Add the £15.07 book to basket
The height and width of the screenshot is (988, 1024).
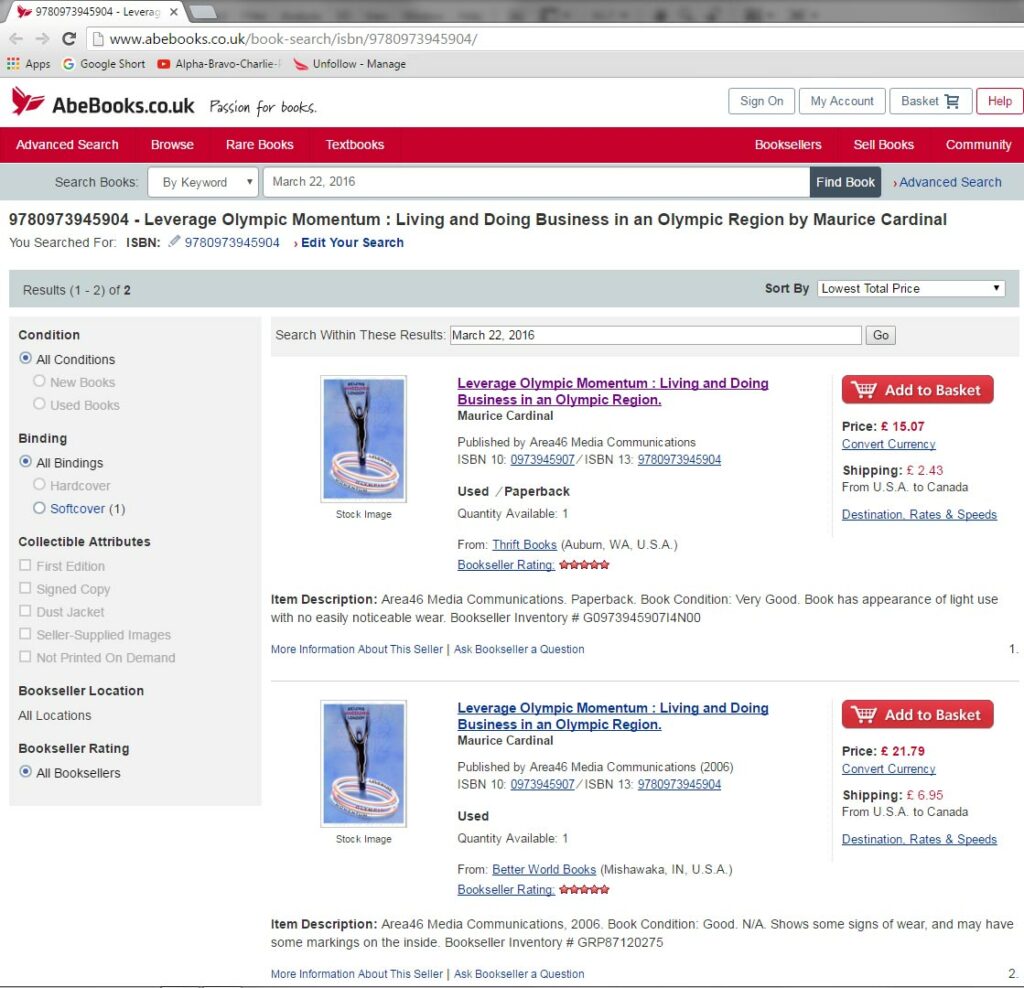tap(918, 390)
